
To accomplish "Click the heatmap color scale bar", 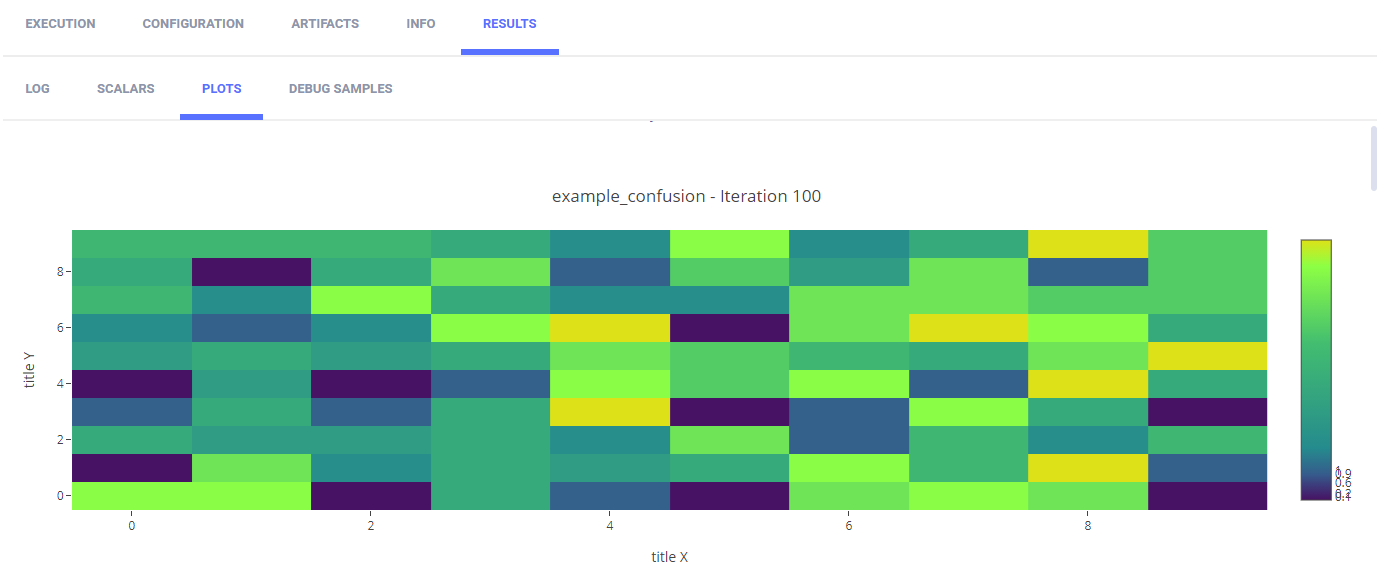I will click(x=1316, y=369).
